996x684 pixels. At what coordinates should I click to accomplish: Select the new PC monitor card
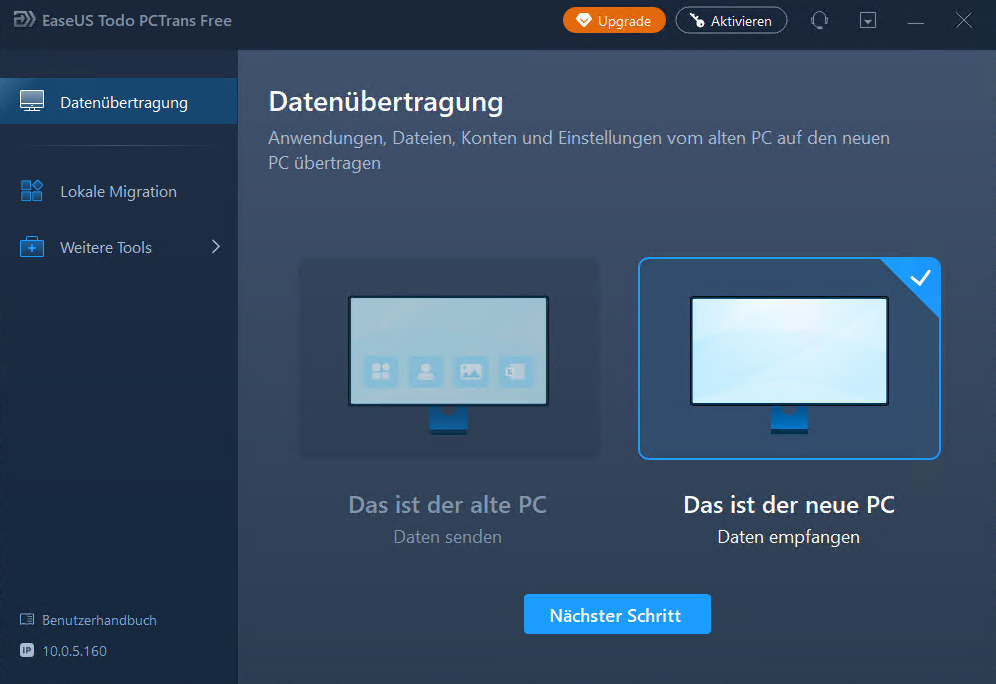(789, 358)
